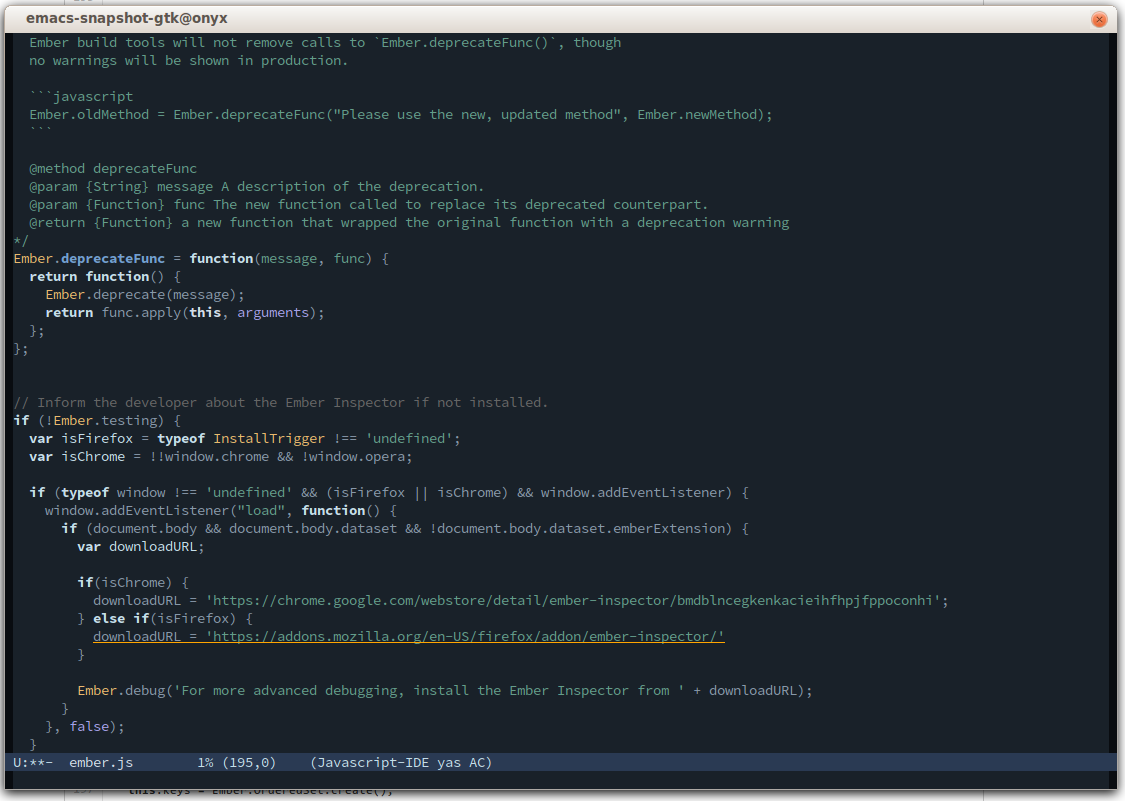Click InstallTrigger identifier
The height and width of the screenshot is (801, 1125).
268,439
